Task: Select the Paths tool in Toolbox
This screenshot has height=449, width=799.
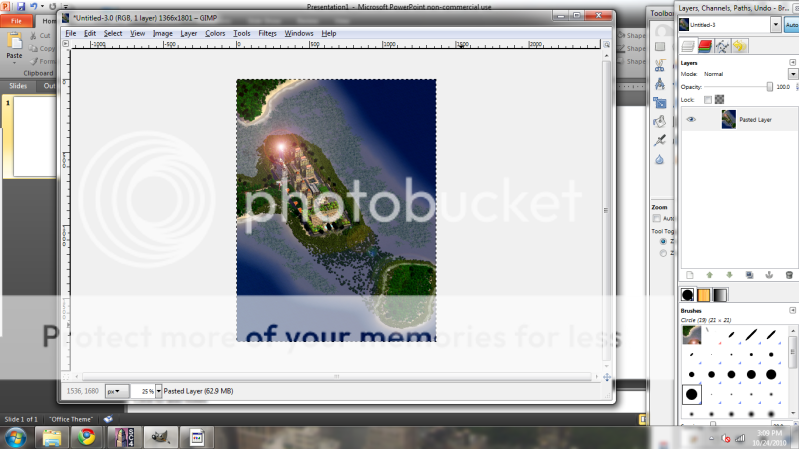Action: [x=660, y=84]
